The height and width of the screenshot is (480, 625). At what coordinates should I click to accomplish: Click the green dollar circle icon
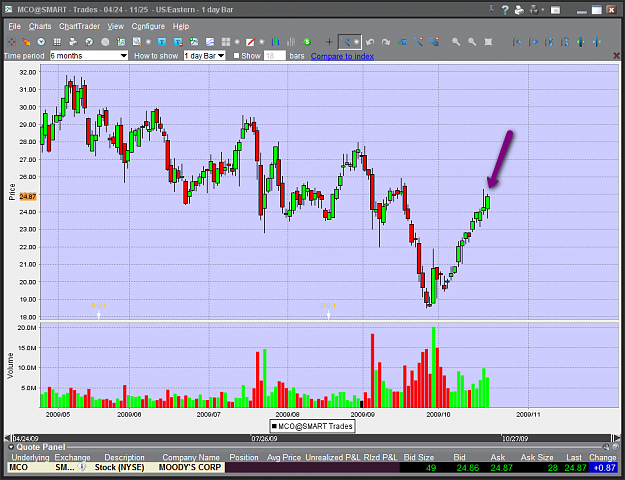[x=307, y=42]
